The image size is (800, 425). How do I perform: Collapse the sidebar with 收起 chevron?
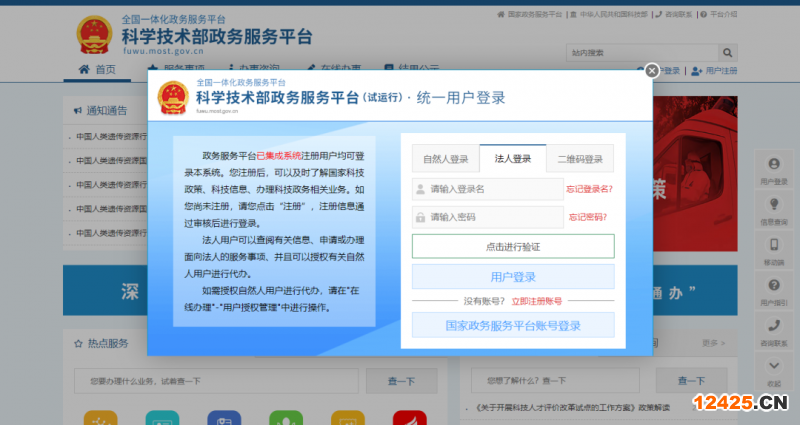click(x=774, y=366)
